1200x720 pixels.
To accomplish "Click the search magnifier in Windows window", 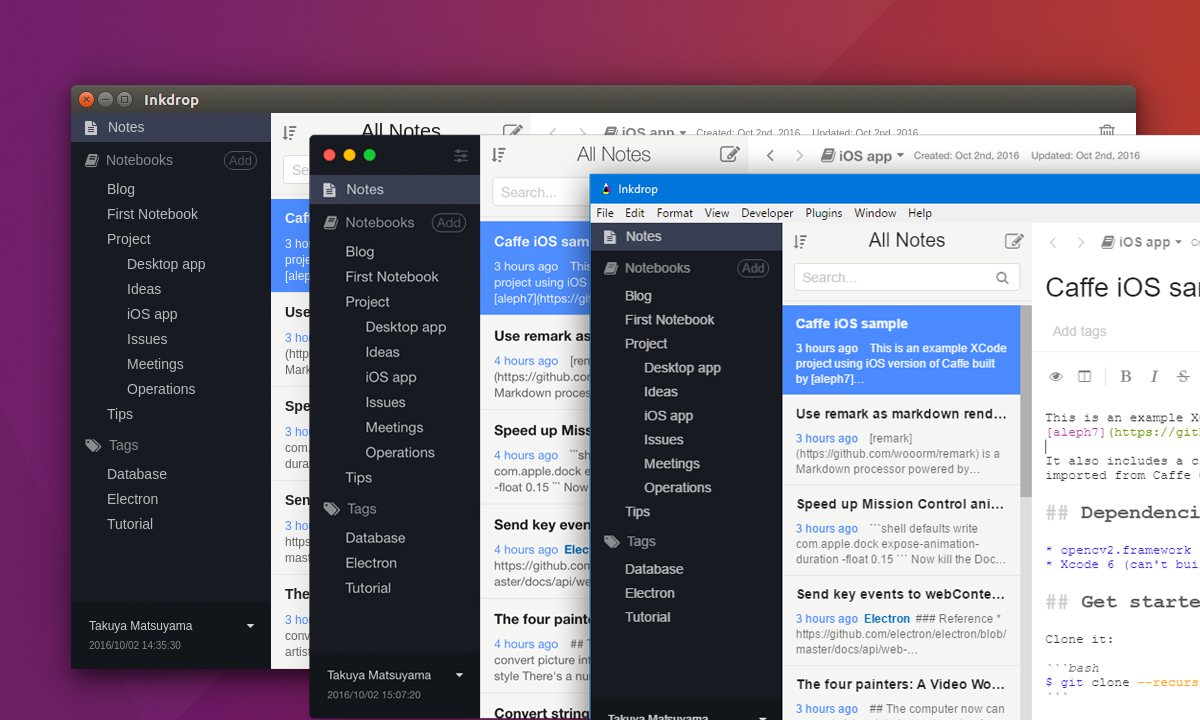I will pos(1002,278).
